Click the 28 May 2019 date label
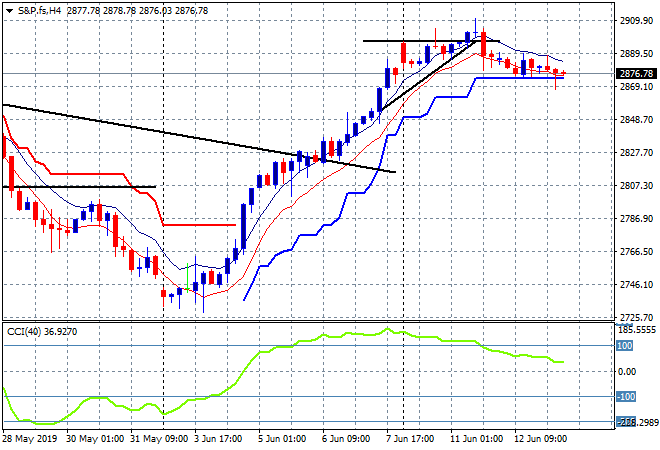 point(29,439)
